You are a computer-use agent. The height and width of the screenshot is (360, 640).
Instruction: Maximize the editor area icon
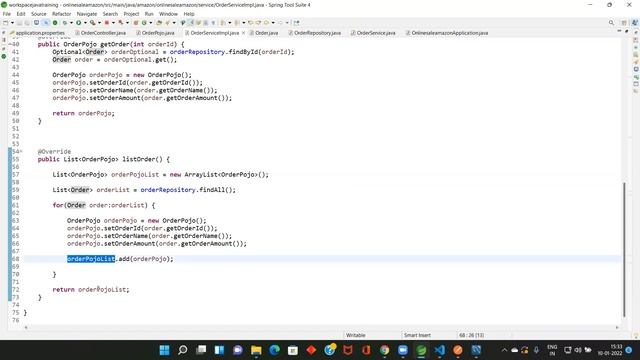pos(627,31)
